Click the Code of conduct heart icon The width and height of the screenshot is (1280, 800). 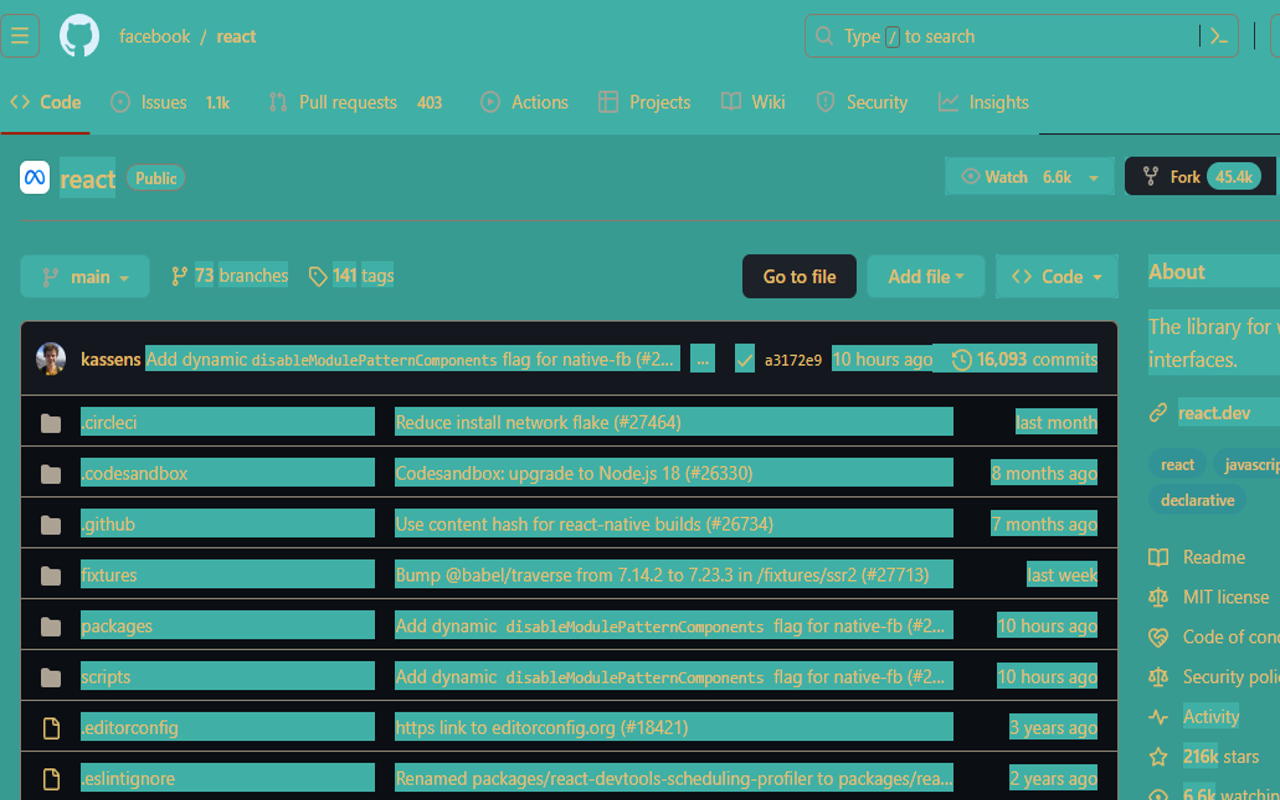click(x=1158, y=637)
